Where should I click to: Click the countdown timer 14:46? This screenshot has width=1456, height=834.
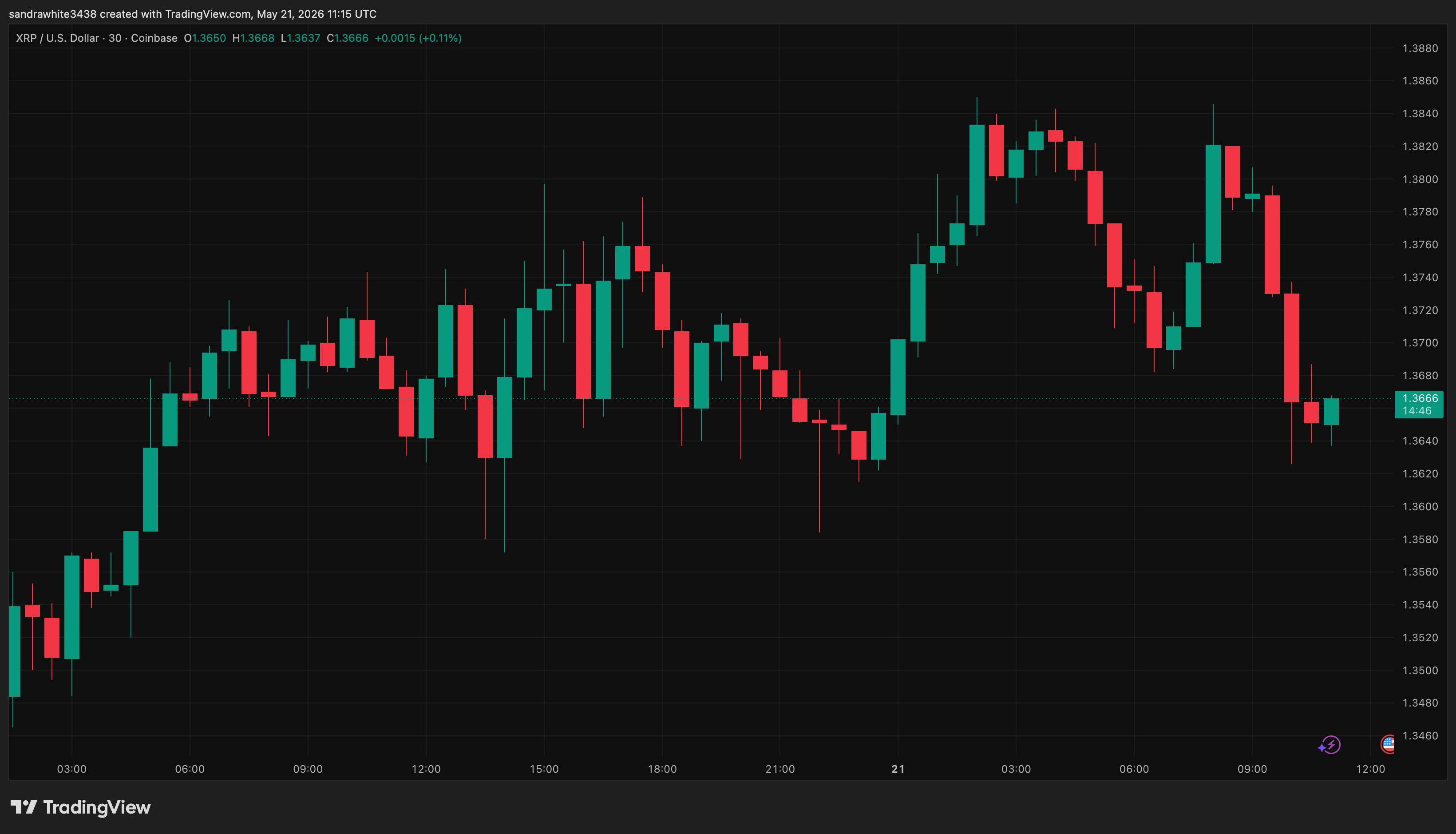1417,411
